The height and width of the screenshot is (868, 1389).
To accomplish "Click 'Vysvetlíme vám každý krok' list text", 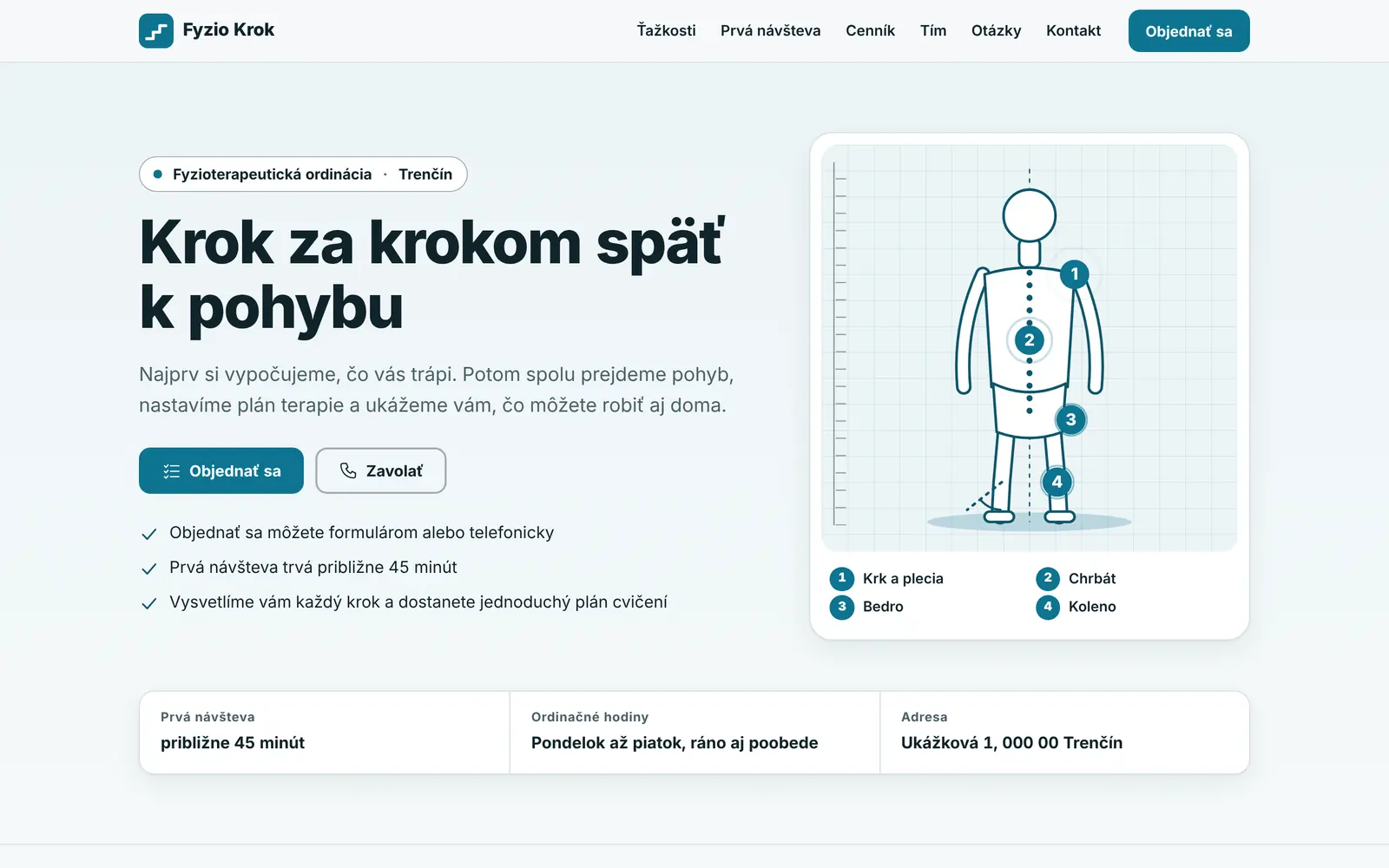I will coord(418,602).
